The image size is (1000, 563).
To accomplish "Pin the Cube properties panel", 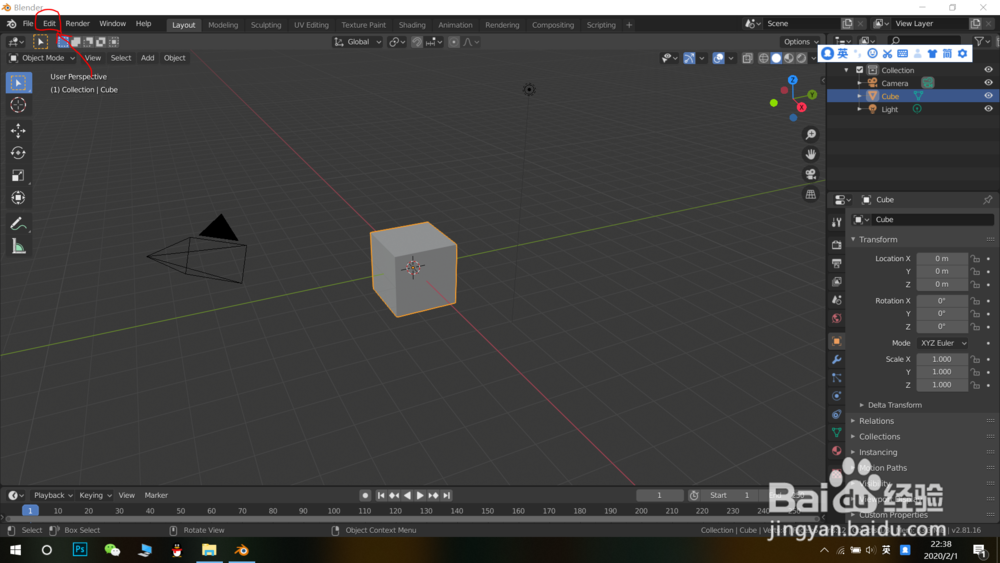I will coord(987,200).
